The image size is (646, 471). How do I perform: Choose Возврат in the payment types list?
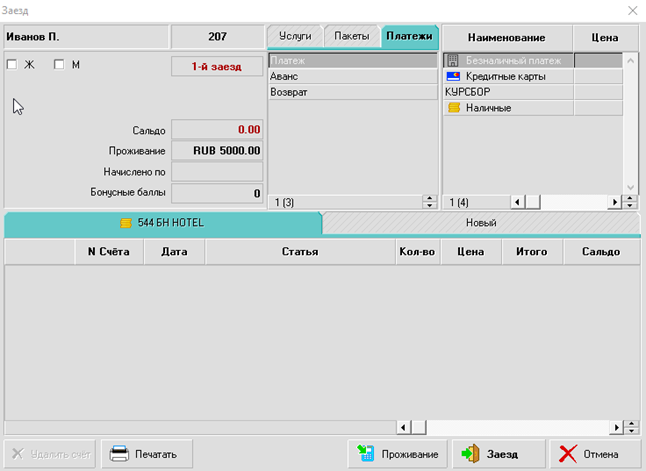coord(352,92)
